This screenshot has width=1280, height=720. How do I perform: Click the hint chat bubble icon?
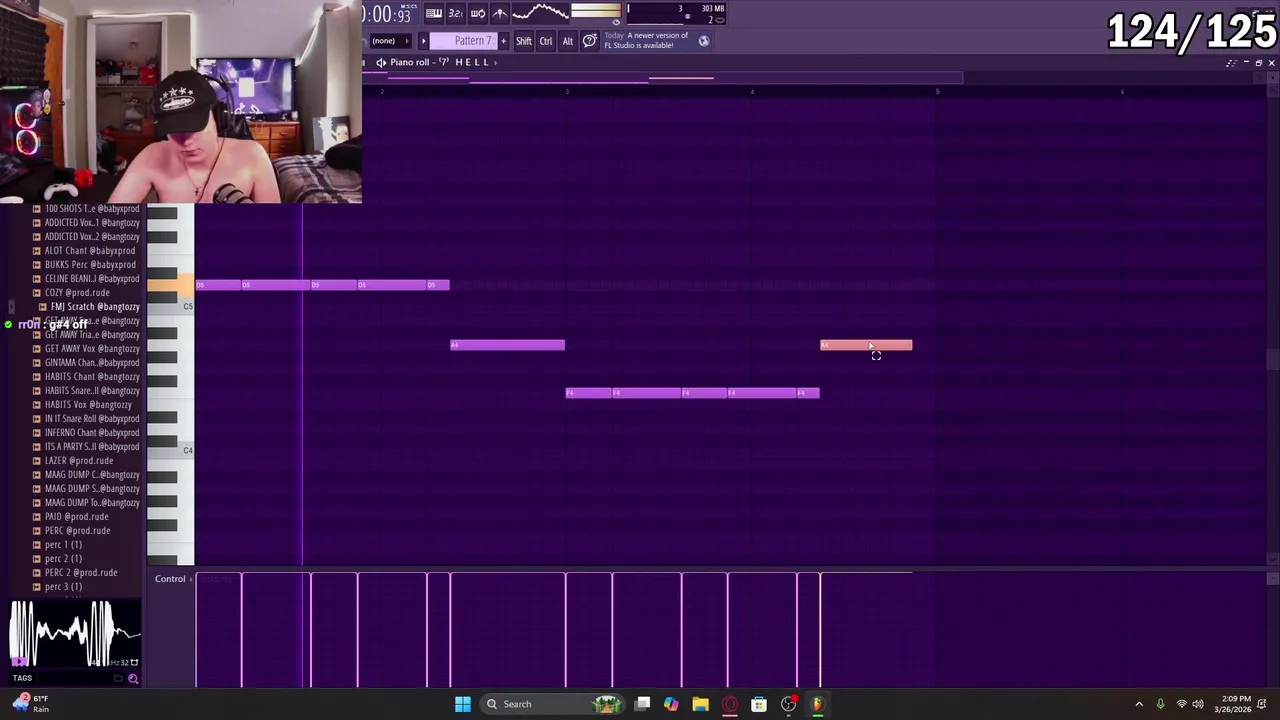tap(590, 40)
